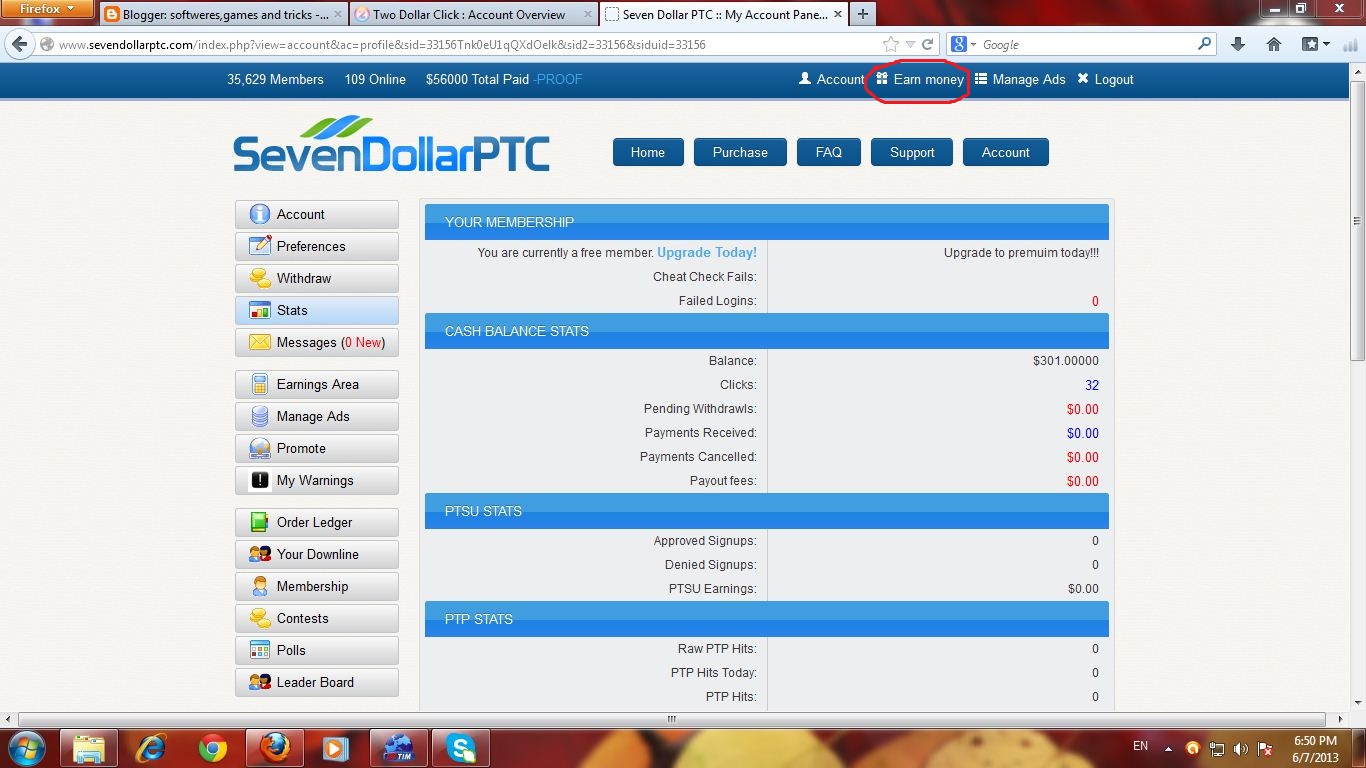Open Messages in the sidebar
The width and height of the screenshot is (1366, 768).
[x=316, y=342]
